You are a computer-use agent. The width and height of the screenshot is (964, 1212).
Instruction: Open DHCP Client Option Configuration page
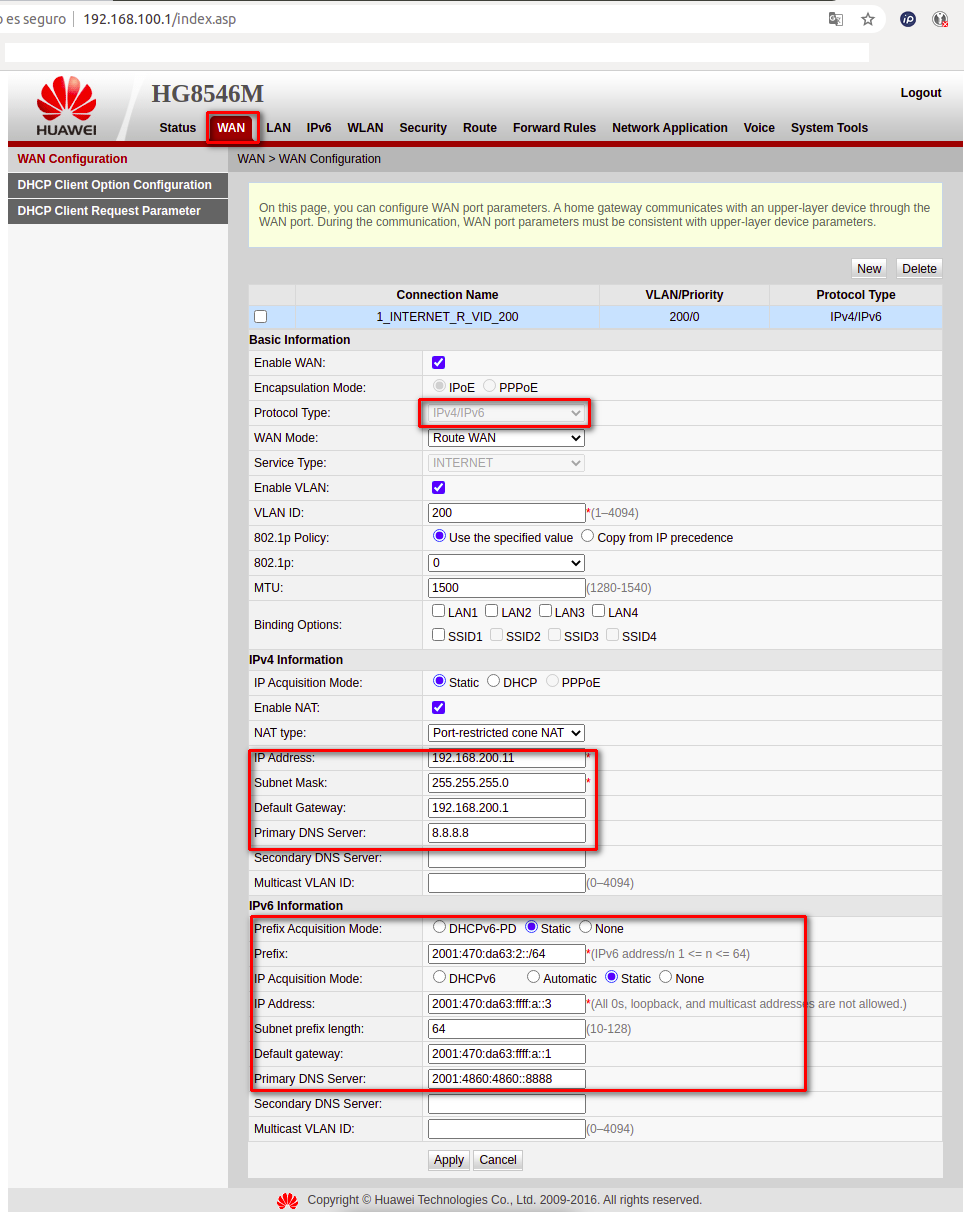tap(115, 185)
